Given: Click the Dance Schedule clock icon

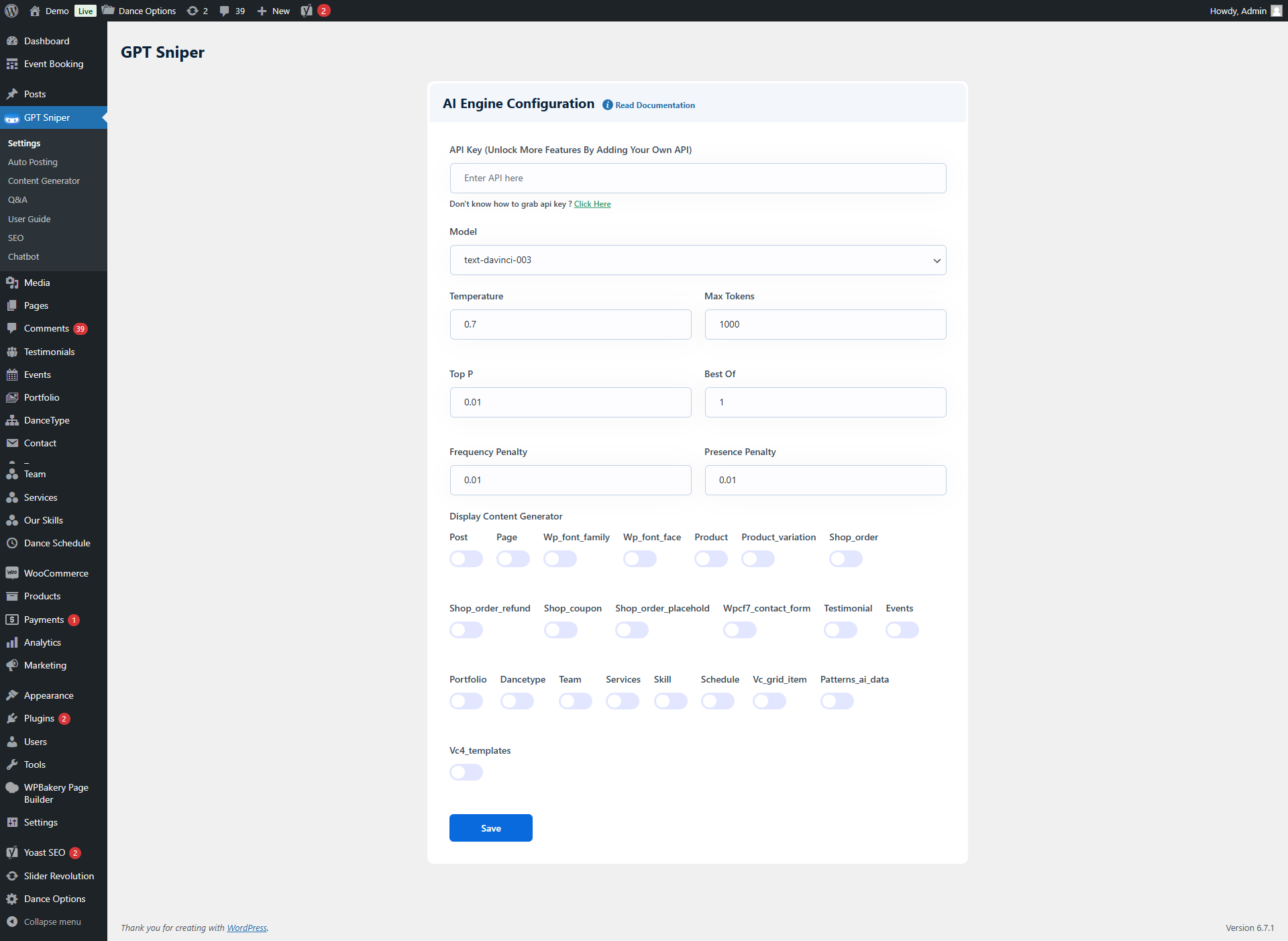Looking at the screenshot, I should coord(12,543).
